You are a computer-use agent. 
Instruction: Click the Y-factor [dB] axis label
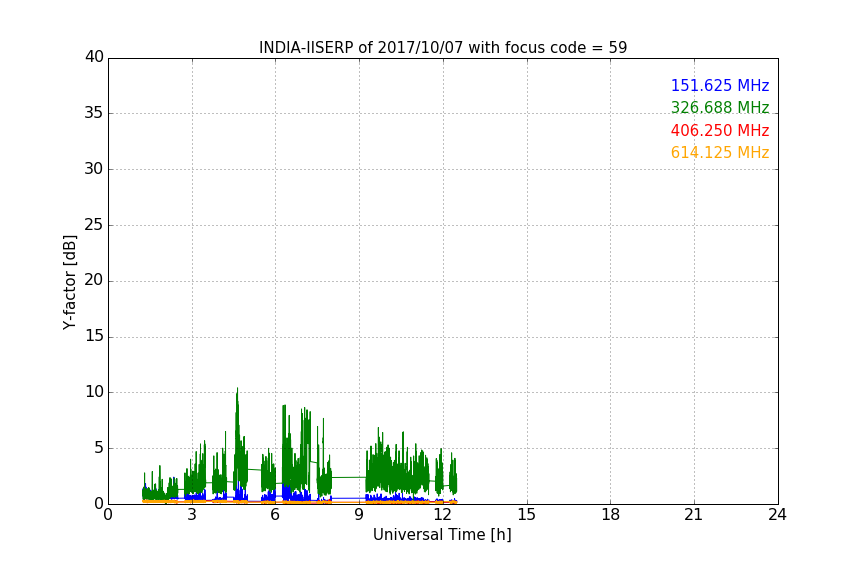click(69, 282)
